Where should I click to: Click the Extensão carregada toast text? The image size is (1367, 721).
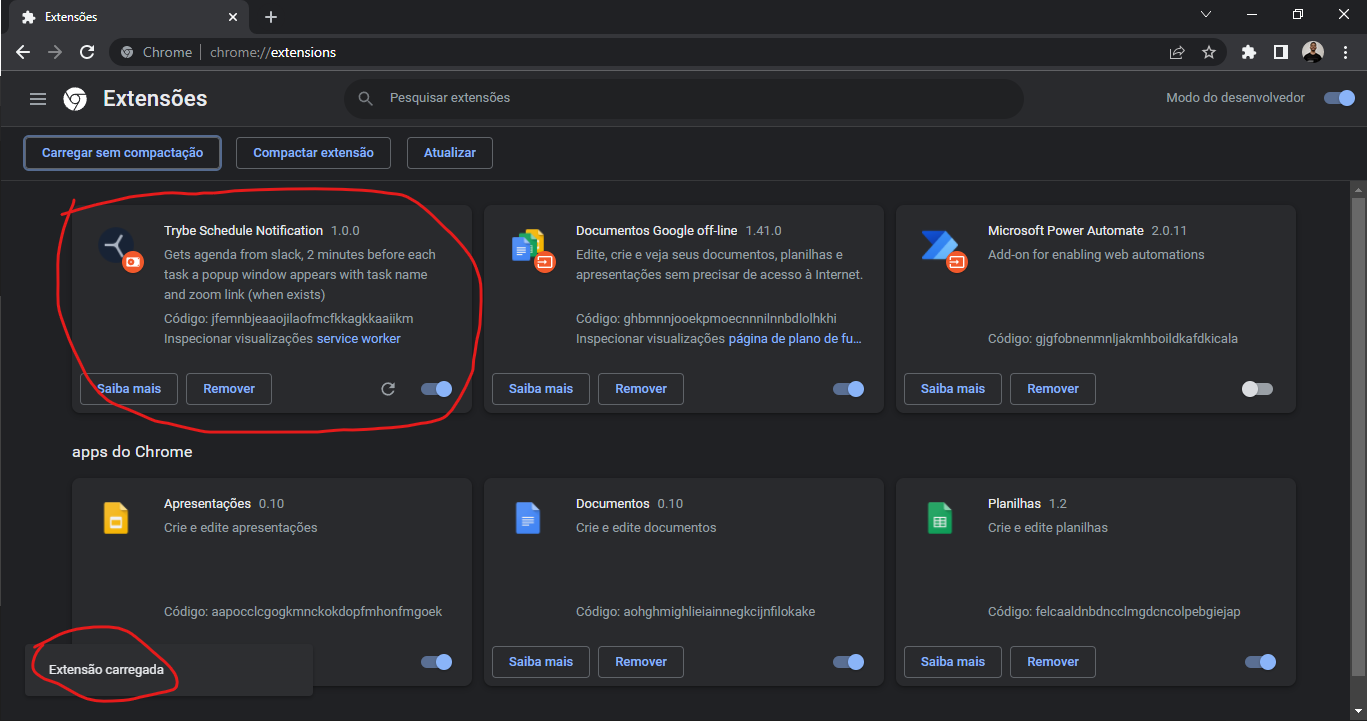click(x=106, y=670)
